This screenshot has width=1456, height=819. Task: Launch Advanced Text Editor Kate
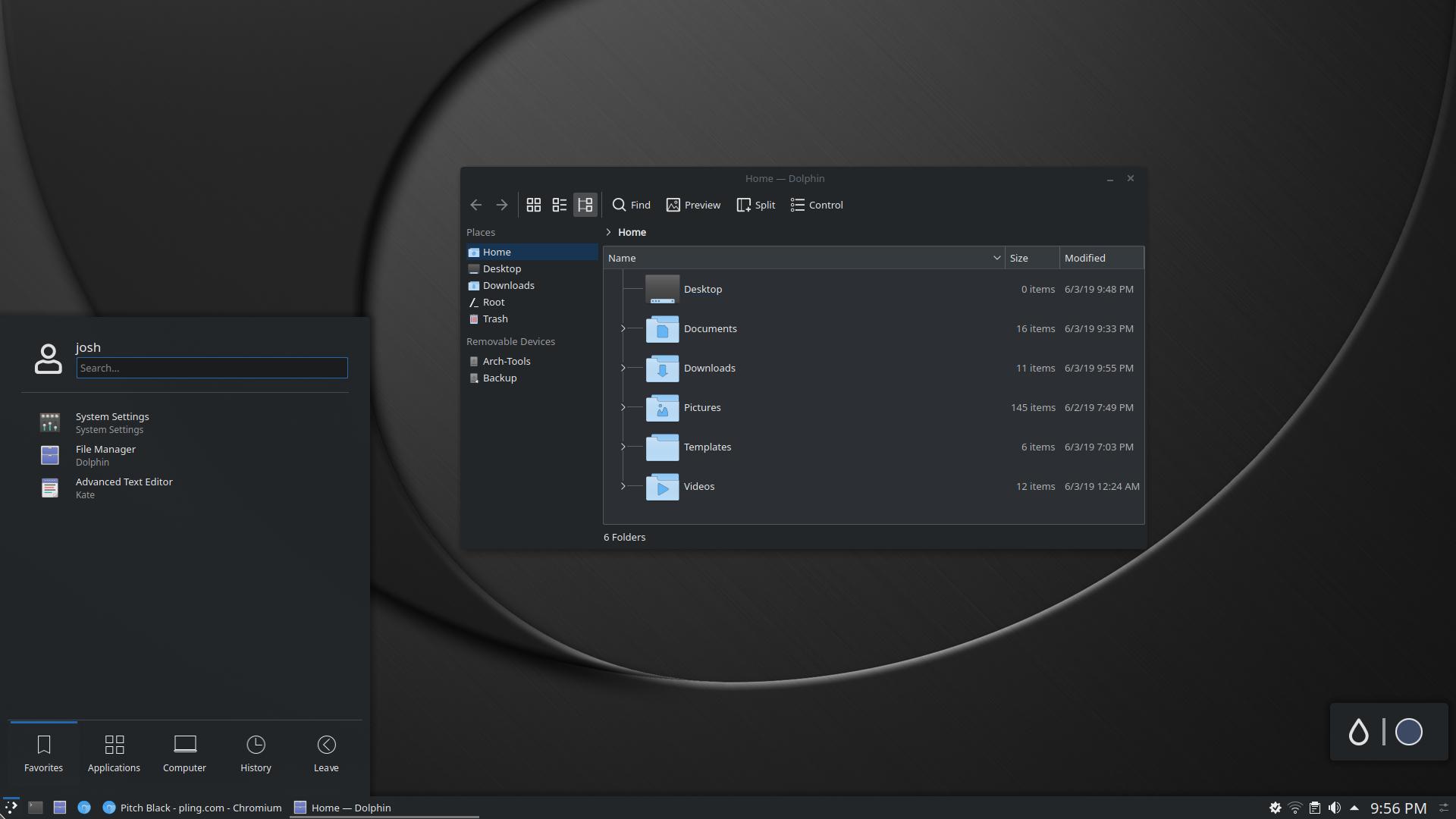pyautogui.click(x=186, y=488)
